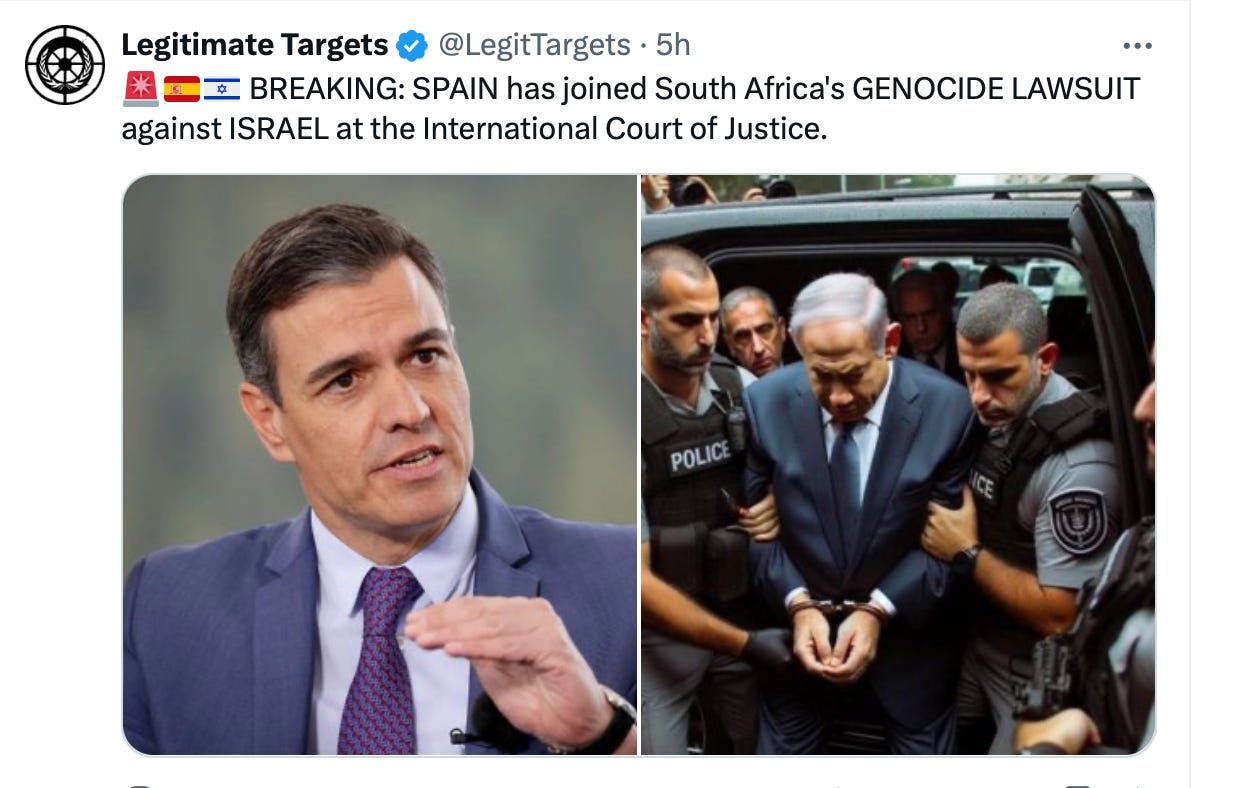Open the Legitimate Targets profile avatar
This screenshot has width=1234, height=788.
(x=65, y=65)
